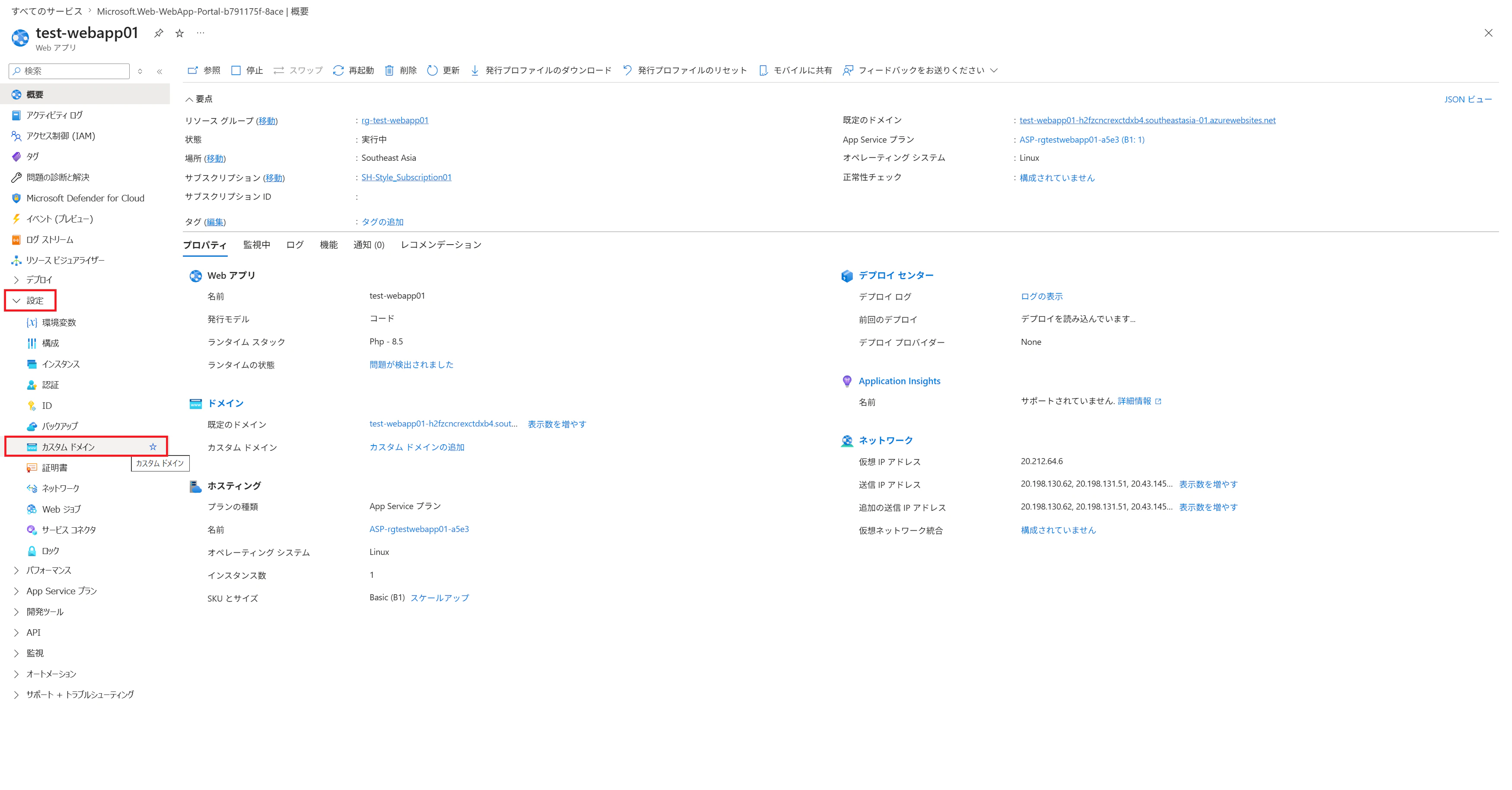
Task: Click the 再起動 restart toolbar button
Action: click(353, 70)
